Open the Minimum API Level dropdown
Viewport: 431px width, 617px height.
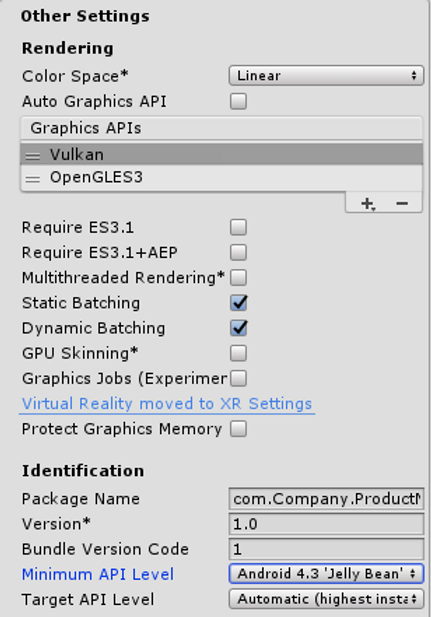coord(326,574)
